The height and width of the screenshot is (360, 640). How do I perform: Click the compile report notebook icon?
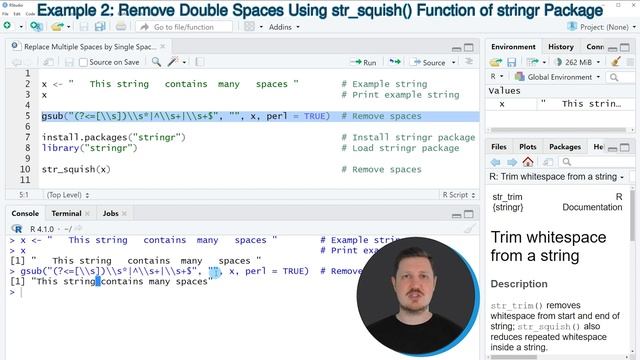pyautogui.click(x=200, y=62)
